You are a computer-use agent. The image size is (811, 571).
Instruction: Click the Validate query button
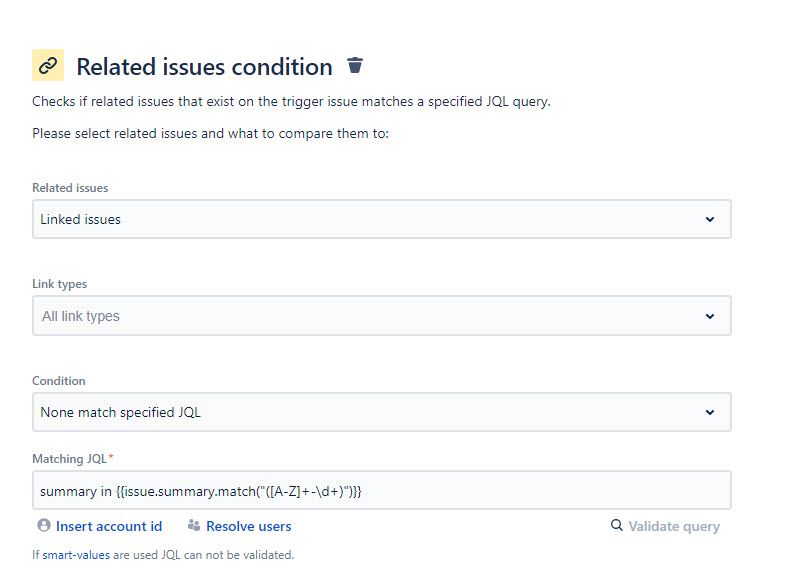[665, 526]
